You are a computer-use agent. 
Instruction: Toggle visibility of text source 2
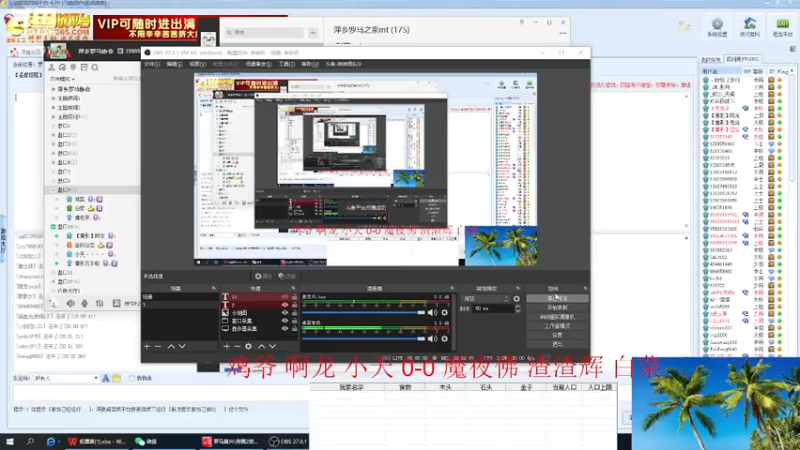tap(285, 305)
